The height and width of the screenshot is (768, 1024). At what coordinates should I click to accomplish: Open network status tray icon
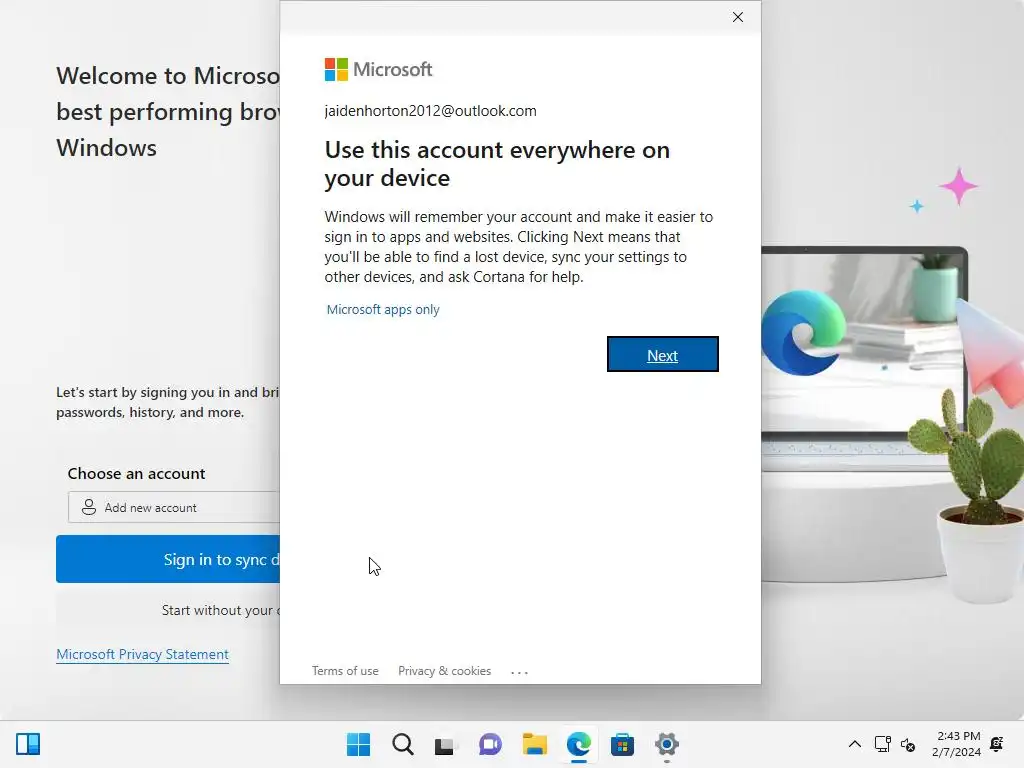click(x=883, y=744)
